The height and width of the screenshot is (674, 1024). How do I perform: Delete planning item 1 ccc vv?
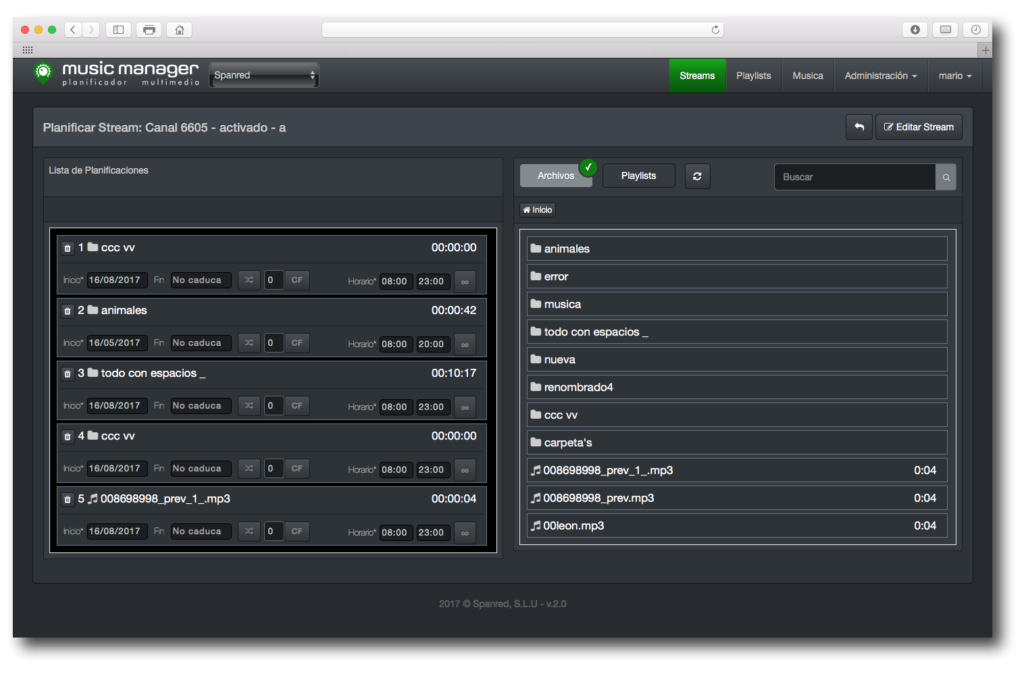click(68, 248)
